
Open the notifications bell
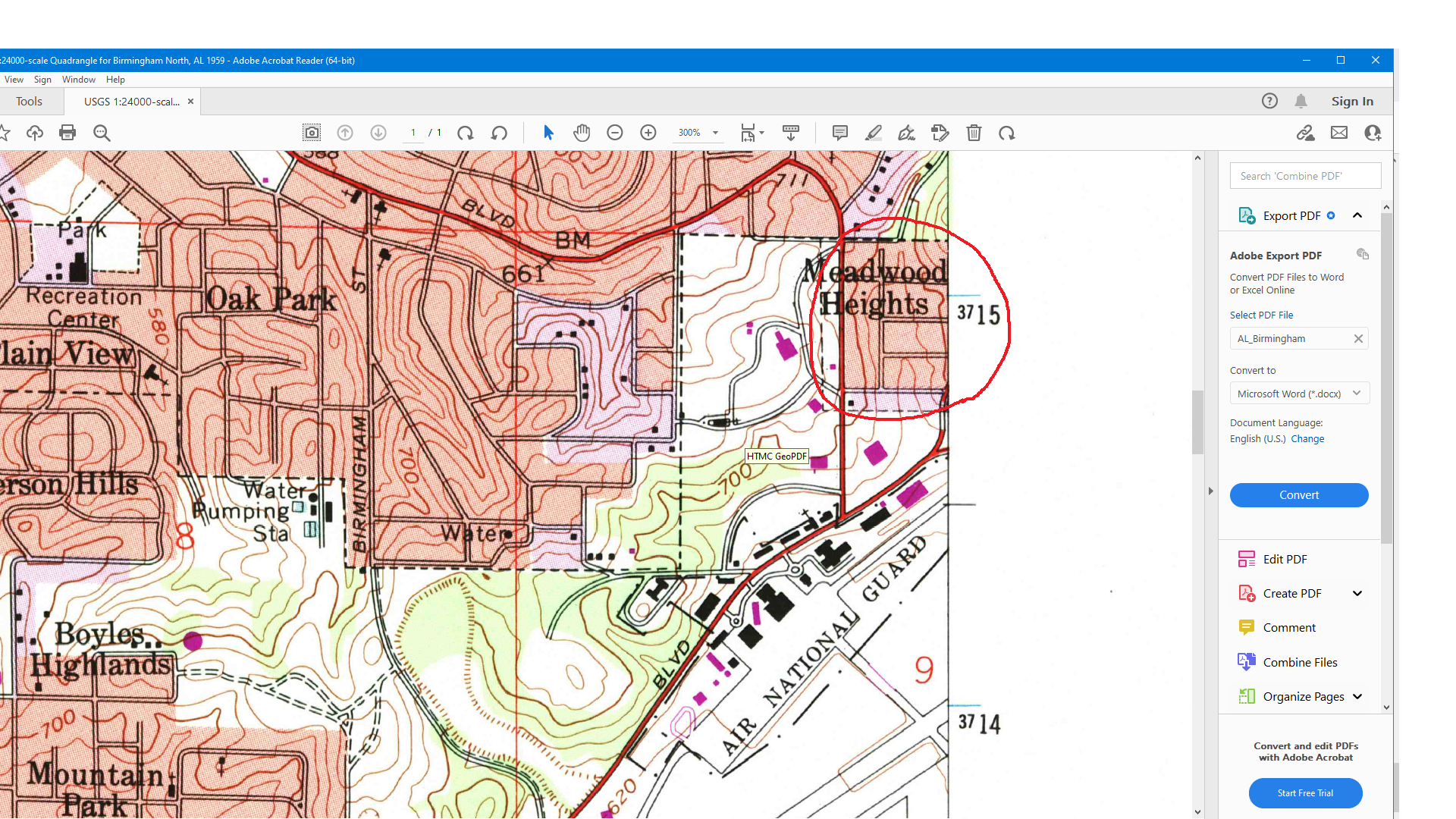[1301, 101]
